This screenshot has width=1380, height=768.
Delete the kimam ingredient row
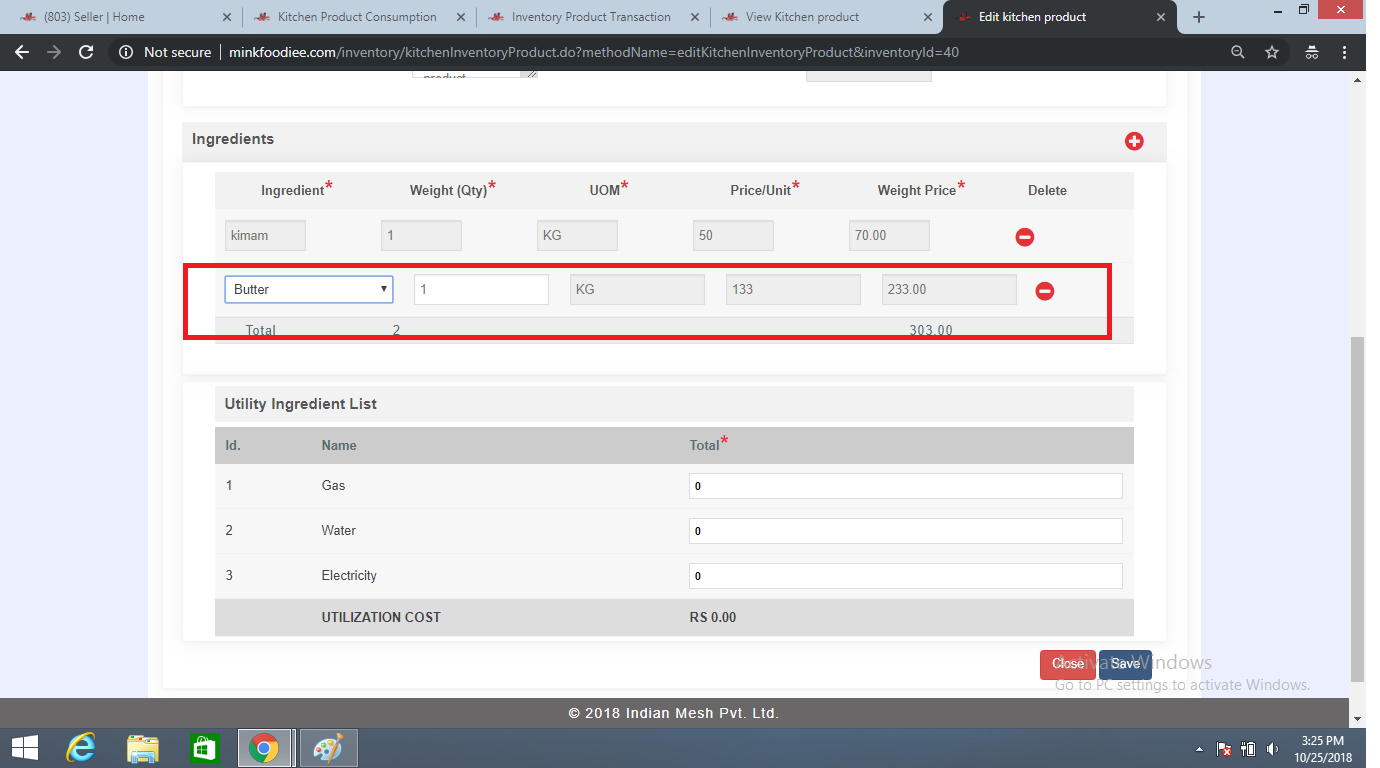coord(1025,237)
